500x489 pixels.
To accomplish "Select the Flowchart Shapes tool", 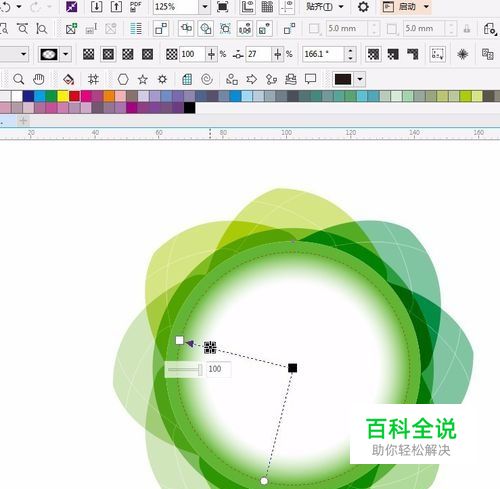I will click(271, 79).
